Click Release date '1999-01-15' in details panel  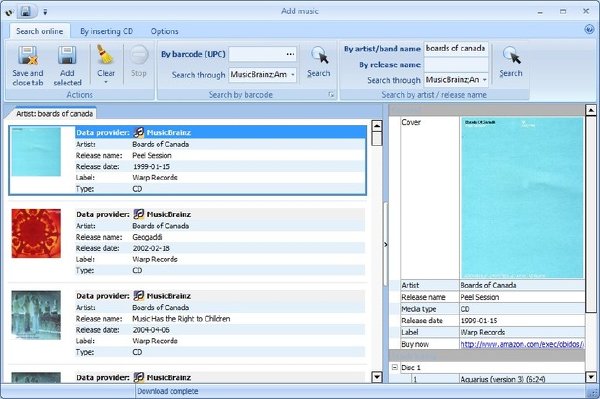point(479,321)
